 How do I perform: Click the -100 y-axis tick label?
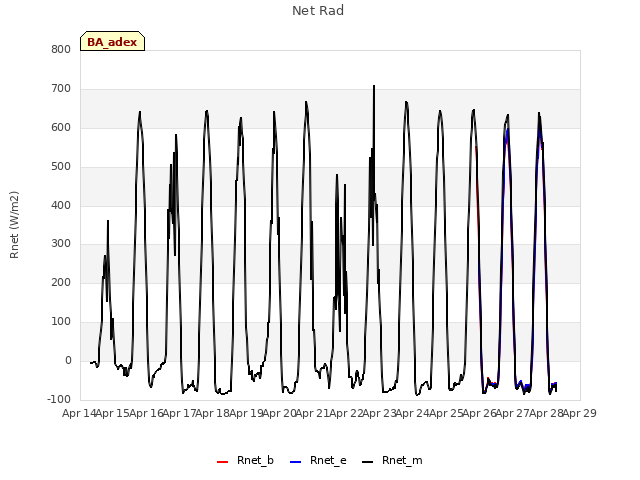click(59, 399)
